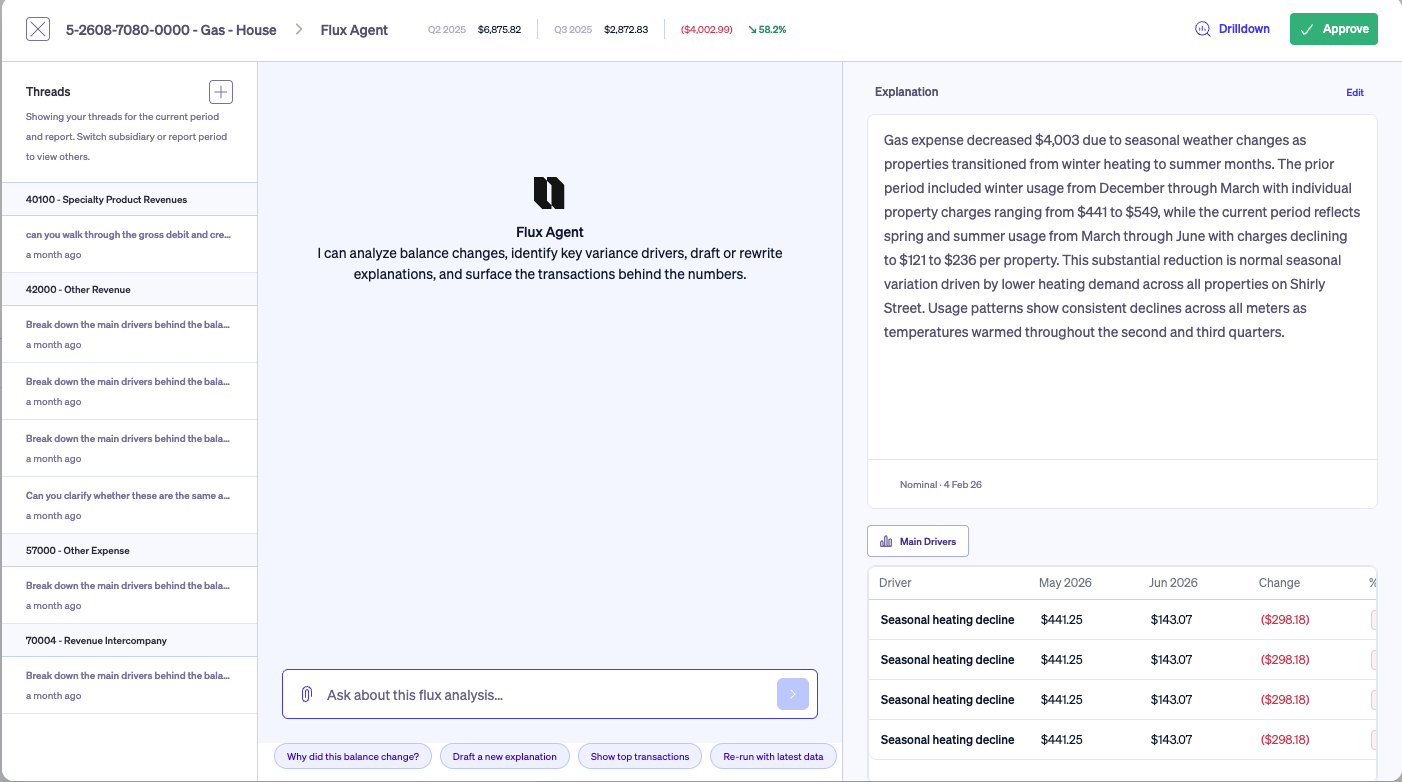Open the 'Can you clarify whether' thread
The height and width of the screenshot is (782, 1402).
click(129, 505)
